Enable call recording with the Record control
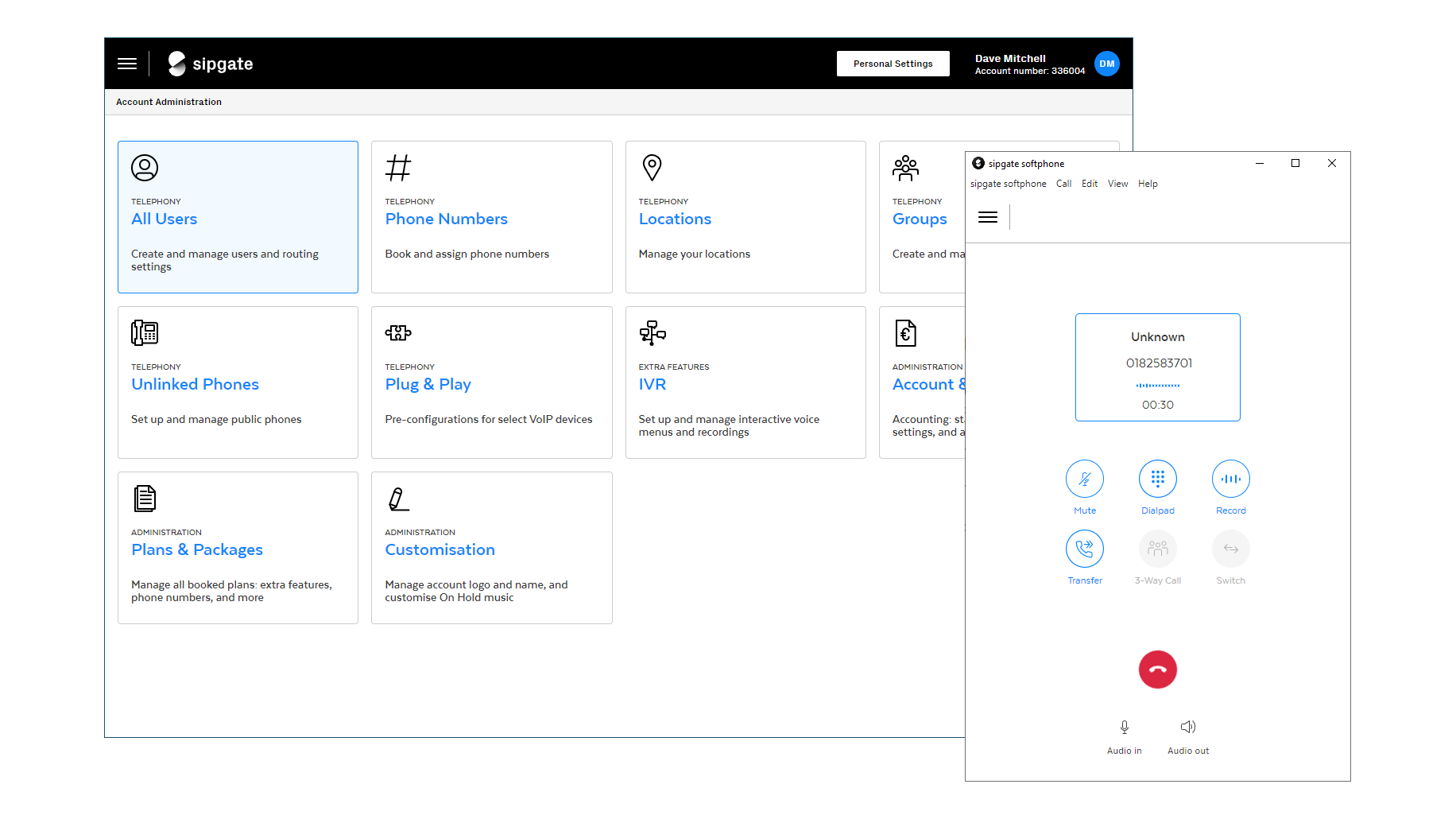1456x819 pixels. (x=1230, y=479)
